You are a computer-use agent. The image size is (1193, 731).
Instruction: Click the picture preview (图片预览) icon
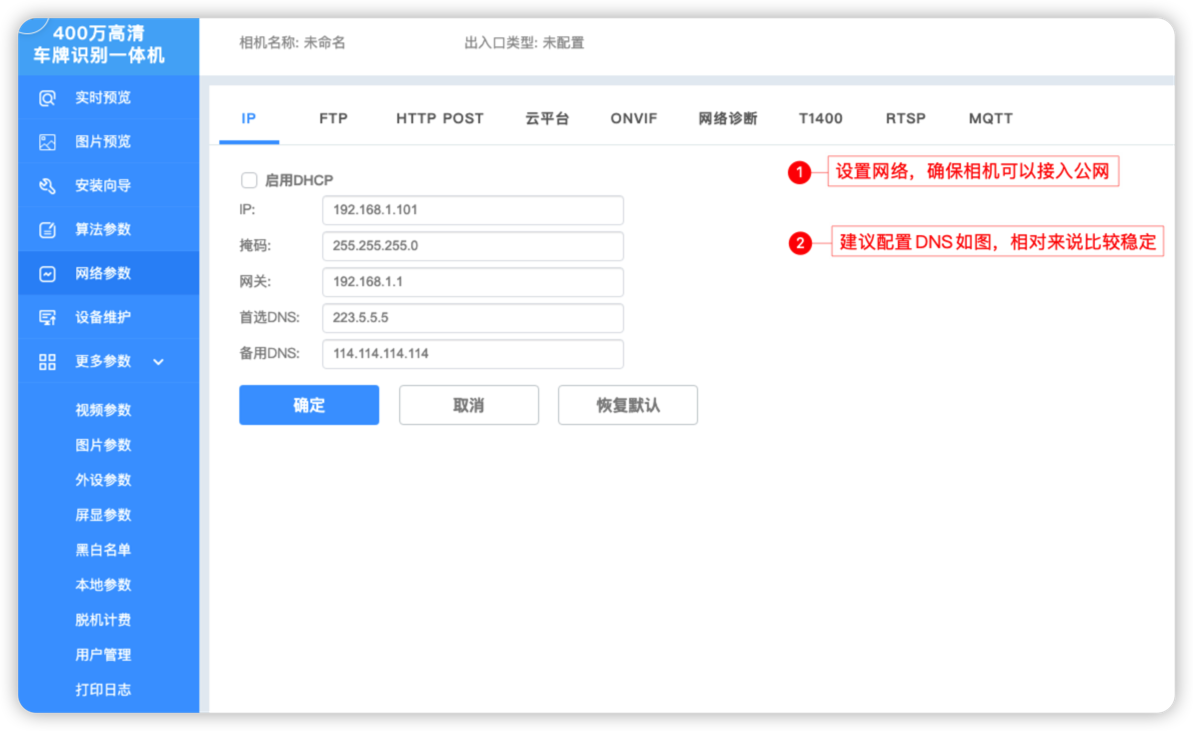47,142
